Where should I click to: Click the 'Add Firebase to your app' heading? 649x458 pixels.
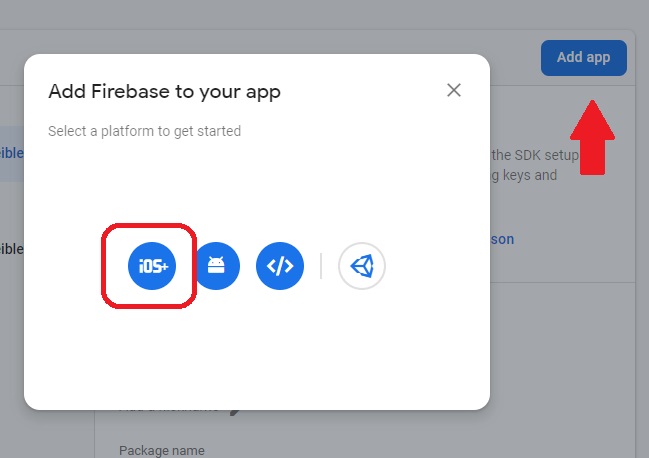(x=164, y=92)
